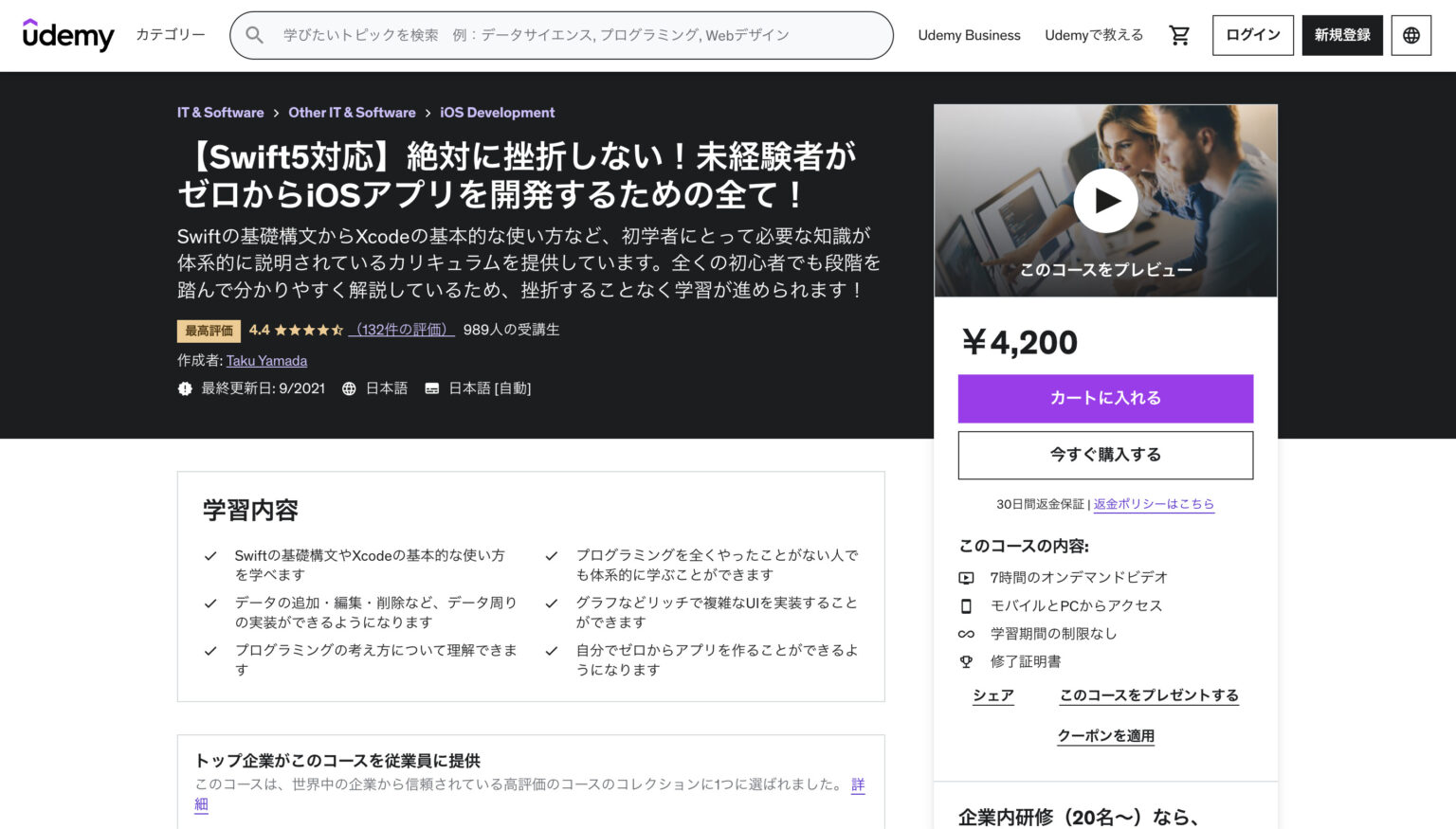The image size is (1456, 829).
Task: Click the globe language icon
Action: [x=1410, y=34]
